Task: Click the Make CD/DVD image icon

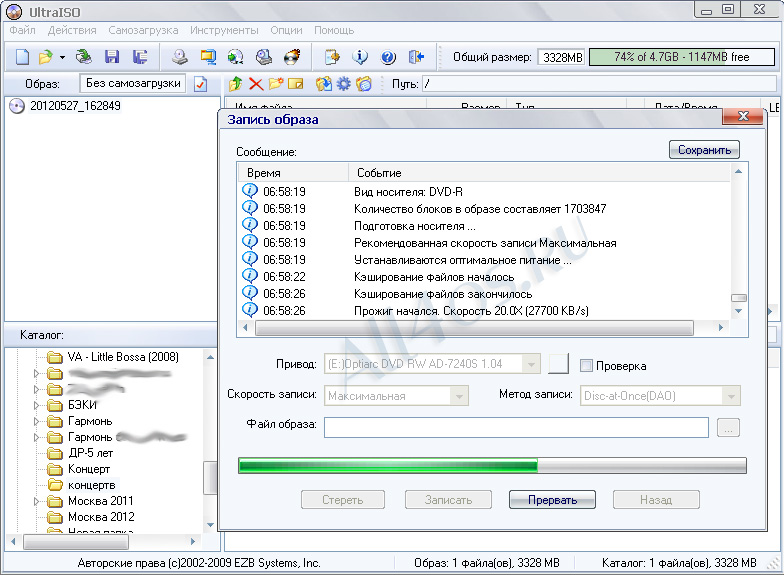Action: [x=180, y=57]
